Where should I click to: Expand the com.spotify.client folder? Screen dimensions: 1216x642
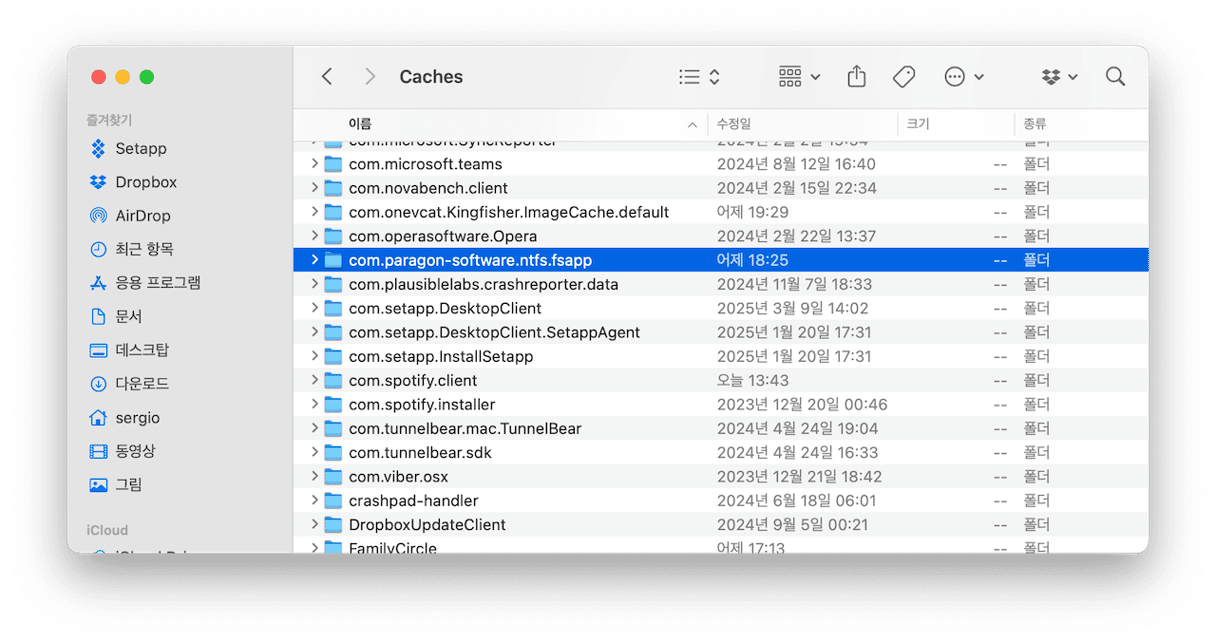(314, 380)
